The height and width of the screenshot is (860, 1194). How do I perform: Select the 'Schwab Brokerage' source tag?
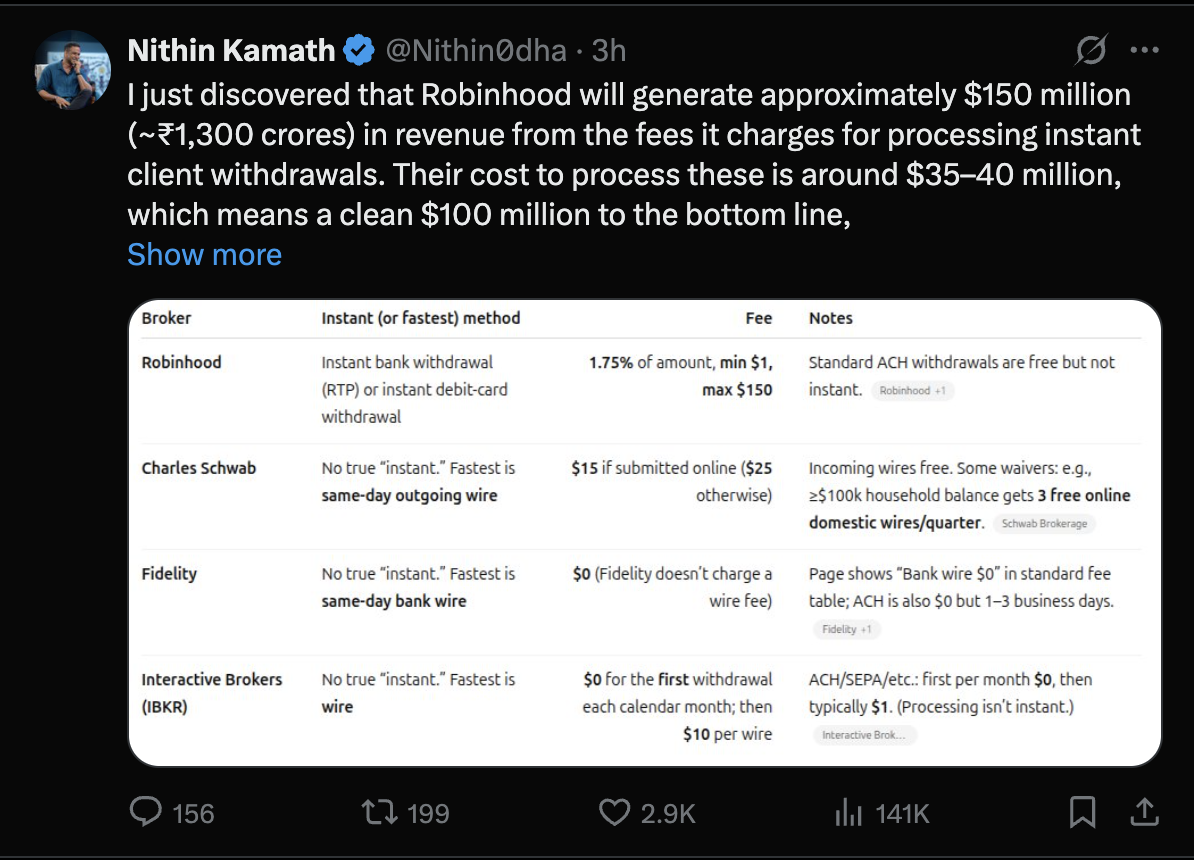point(1044,521)
